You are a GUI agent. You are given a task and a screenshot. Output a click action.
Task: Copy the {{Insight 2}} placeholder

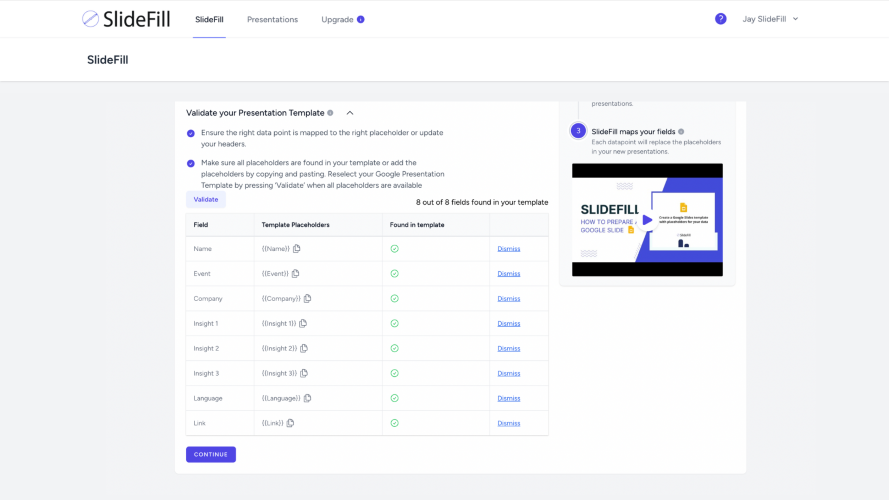(x=304, y=348)
